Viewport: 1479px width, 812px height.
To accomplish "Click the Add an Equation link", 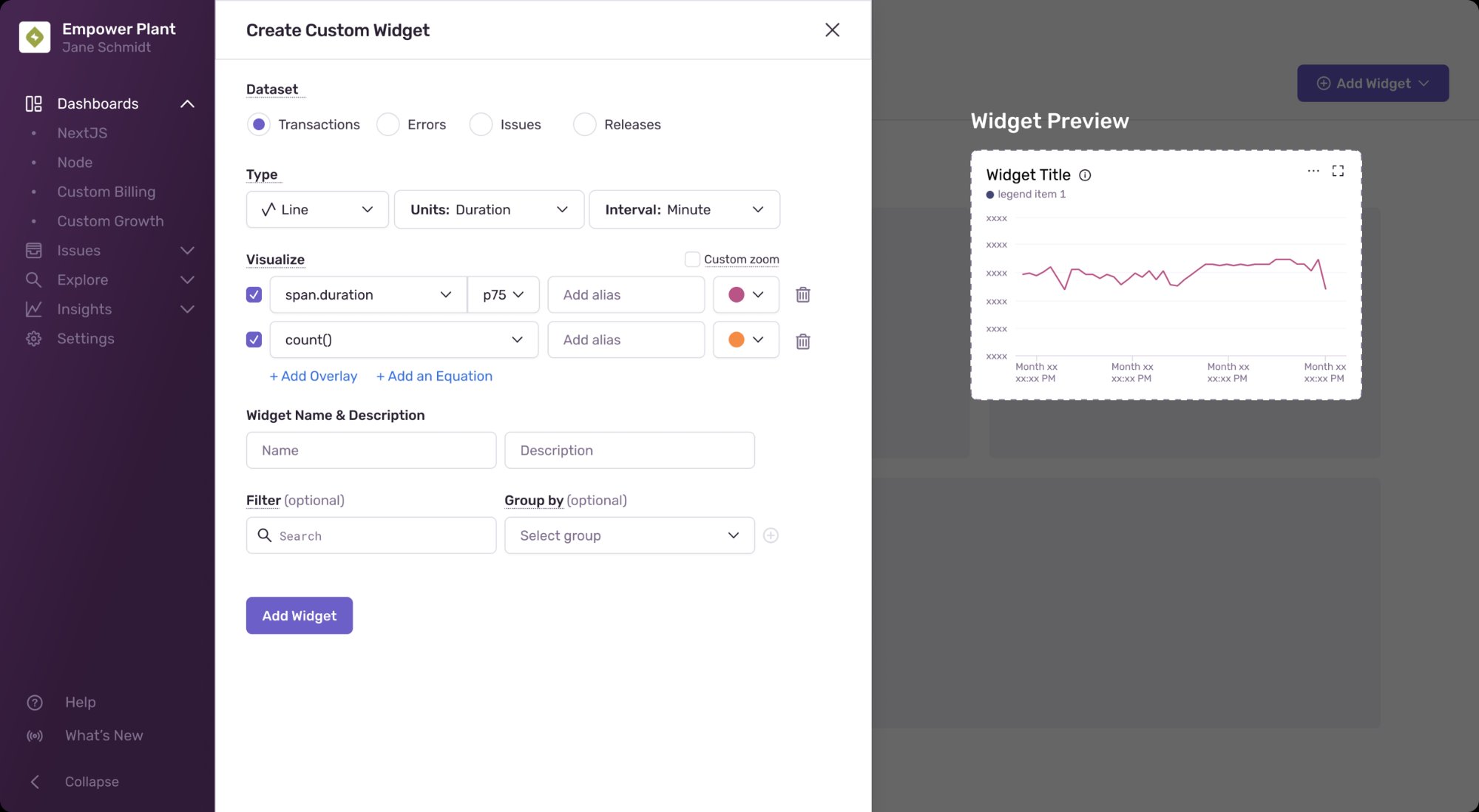I will [434, 376].
